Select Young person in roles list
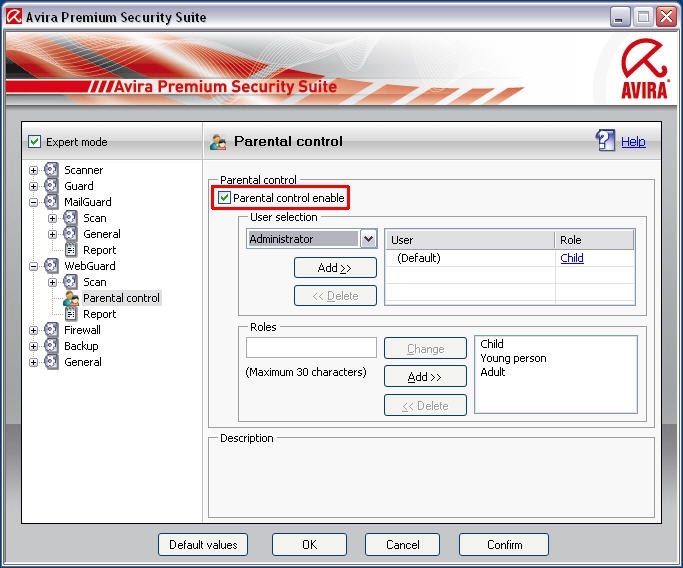 pyautogui.click(x=513, y=358)
